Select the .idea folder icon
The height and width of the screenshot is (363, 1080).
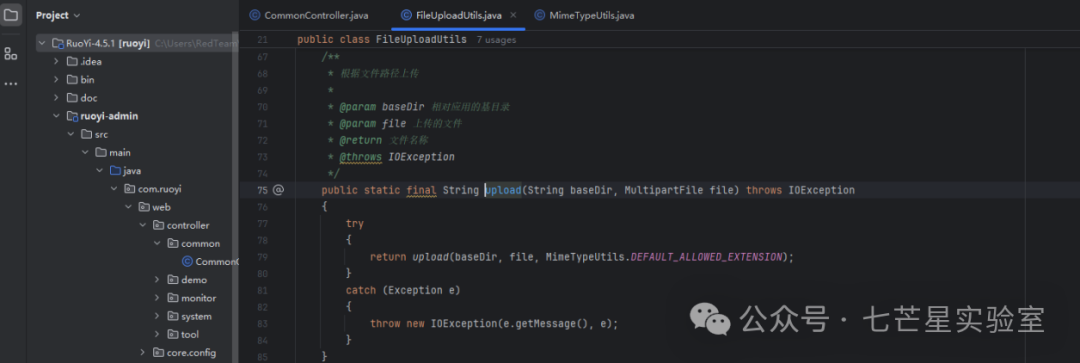coord(72,61)
